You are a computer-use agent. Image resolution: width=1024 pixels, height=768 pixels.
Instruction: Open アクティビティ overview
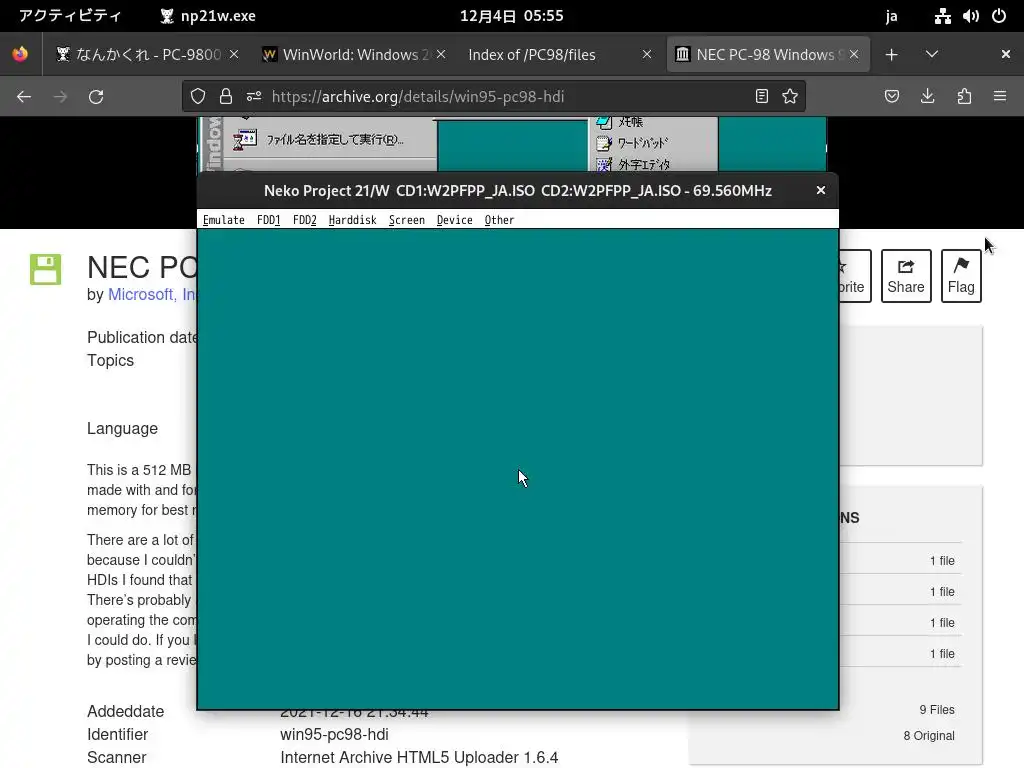point(70,16)
